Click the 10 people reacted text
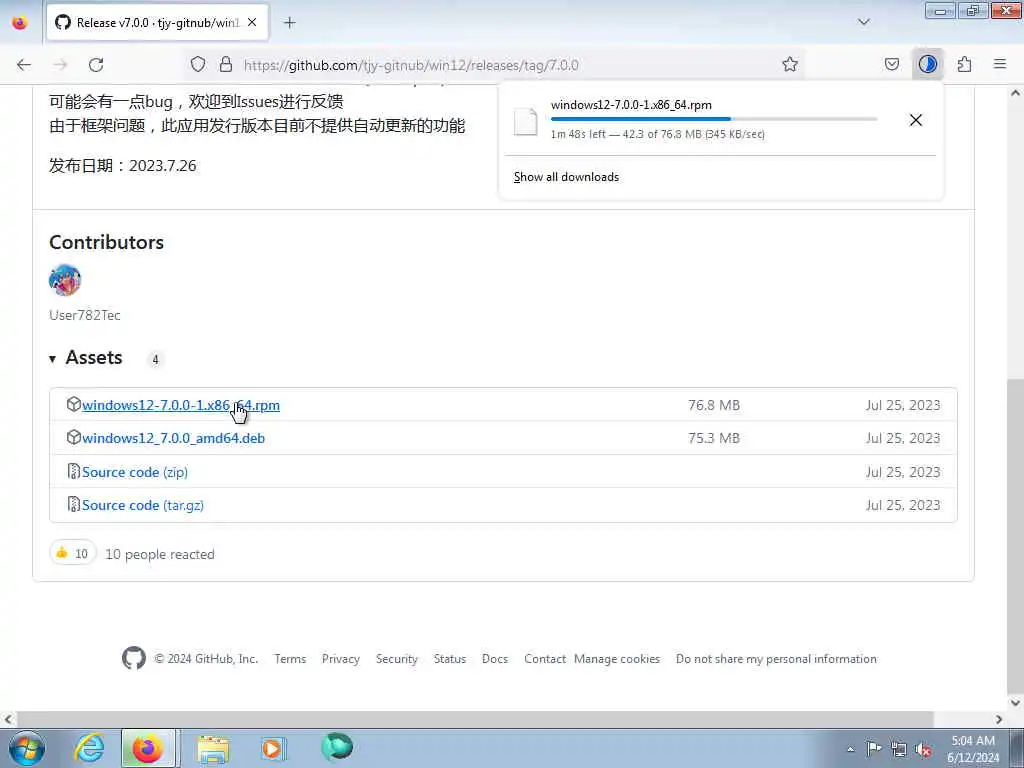Viewport: 1024px width, 768px height. [160, 554]
